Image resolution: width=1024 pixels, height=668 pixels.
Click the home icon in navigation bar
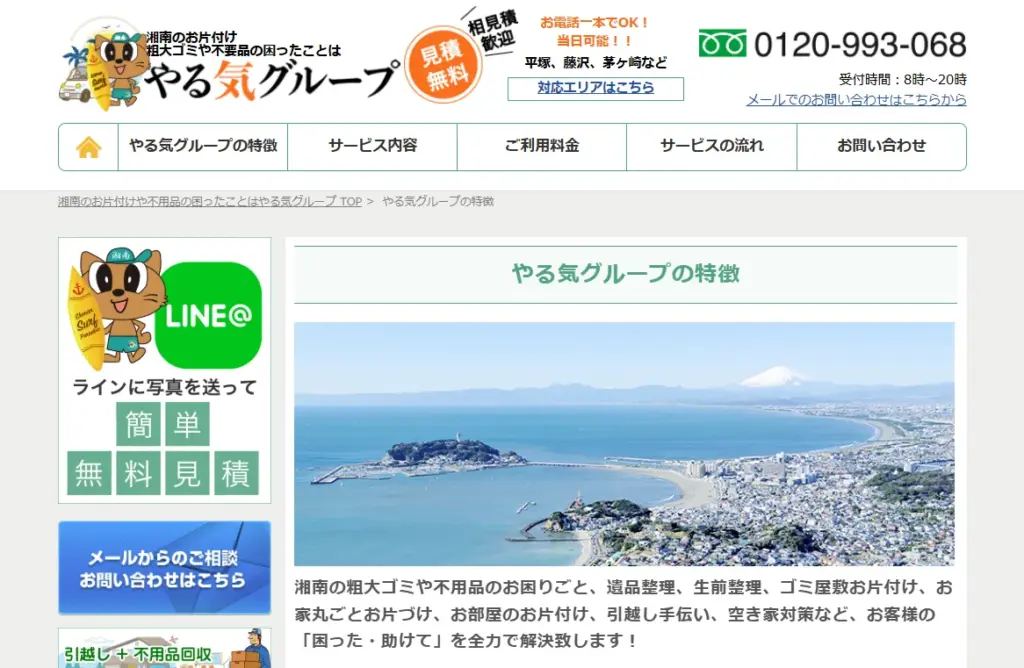89,147
